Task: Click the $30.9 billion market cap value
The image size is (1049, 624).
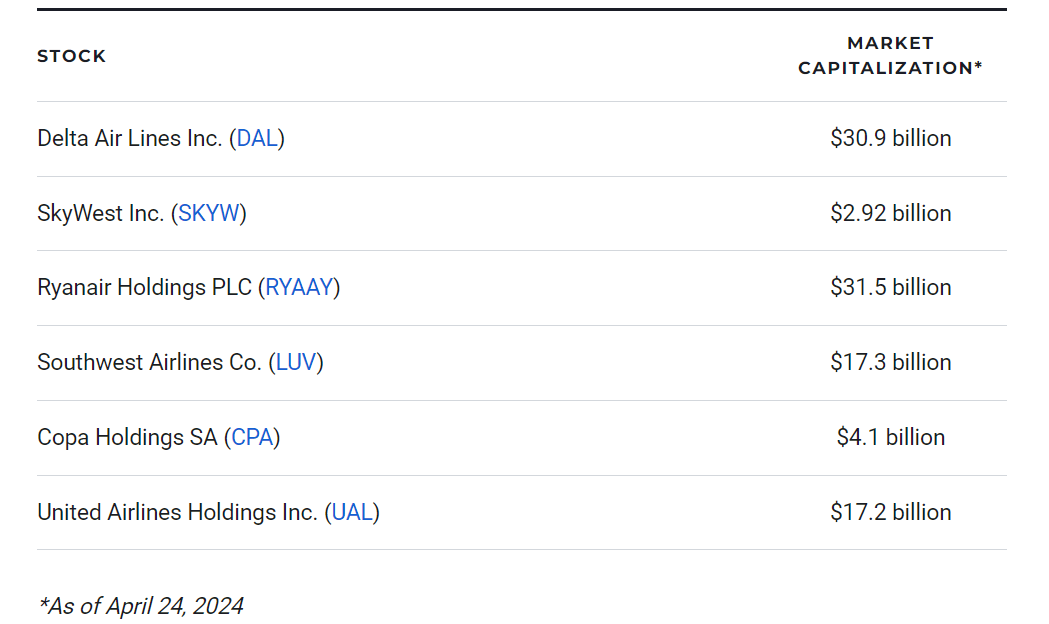Action: [x=890, y=138]
